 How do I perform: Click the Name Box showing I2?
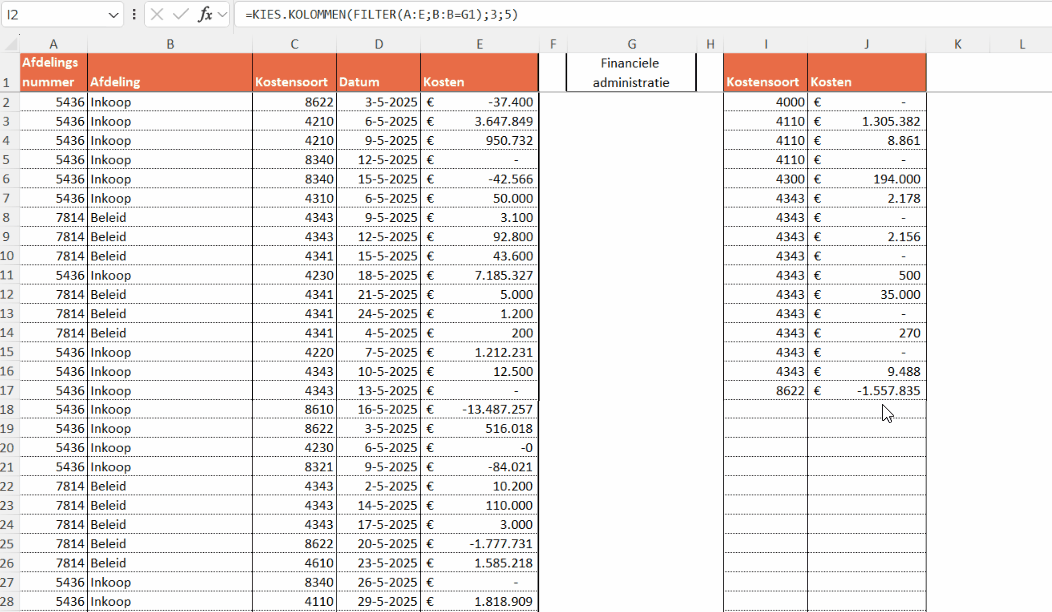tap(55, 15)
